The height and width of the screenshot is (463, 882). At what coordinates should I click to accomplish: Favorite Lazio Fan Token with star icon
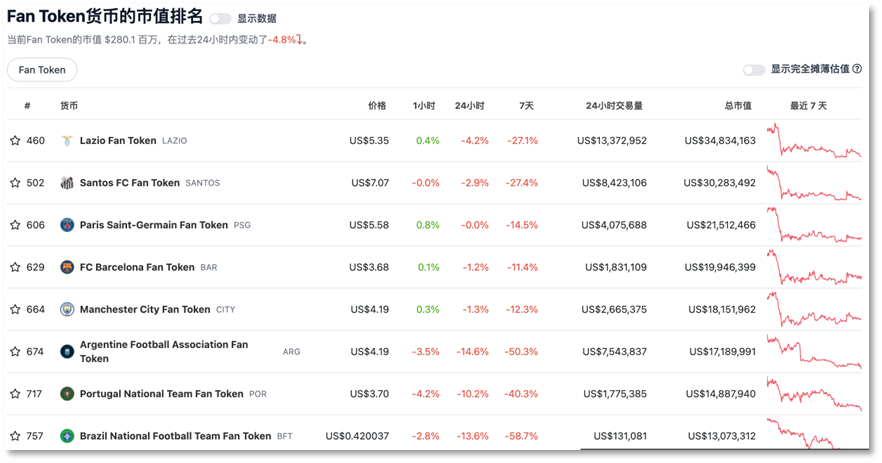point(15,141)
